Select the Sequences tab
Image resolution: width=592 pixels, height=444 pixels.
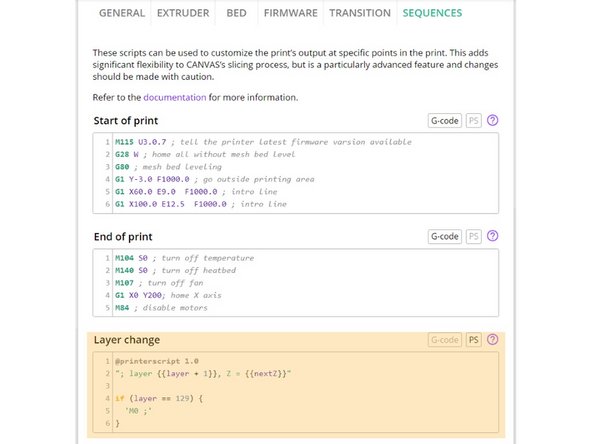coord(432,13)
